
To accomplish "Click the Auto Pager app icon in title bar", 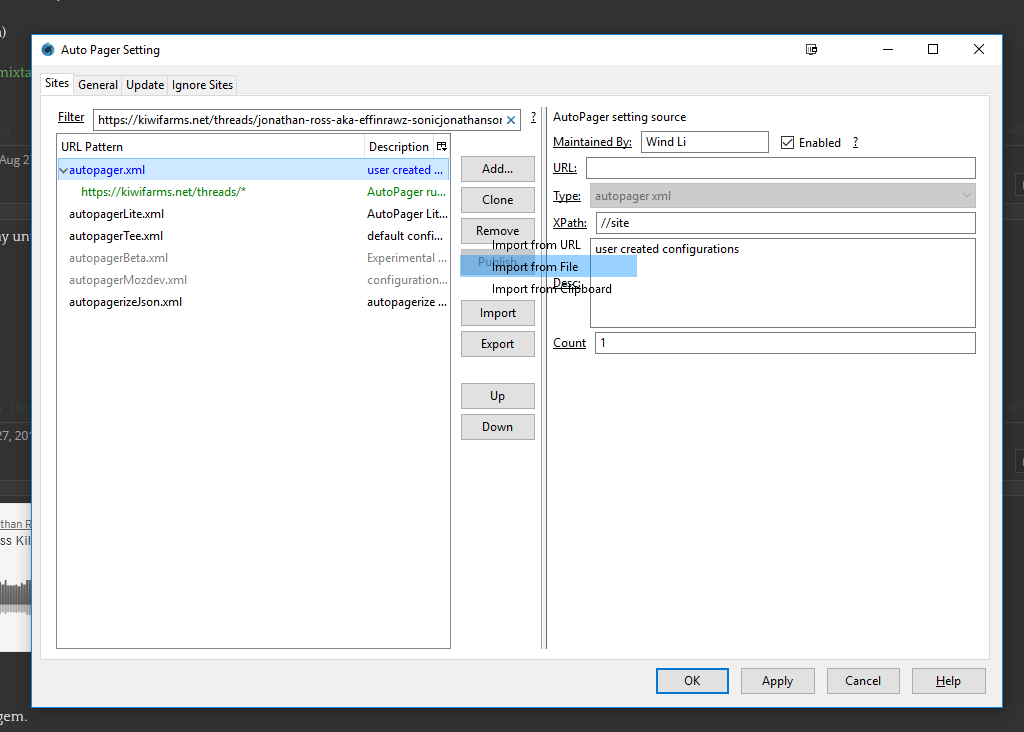I will (48, 50).
